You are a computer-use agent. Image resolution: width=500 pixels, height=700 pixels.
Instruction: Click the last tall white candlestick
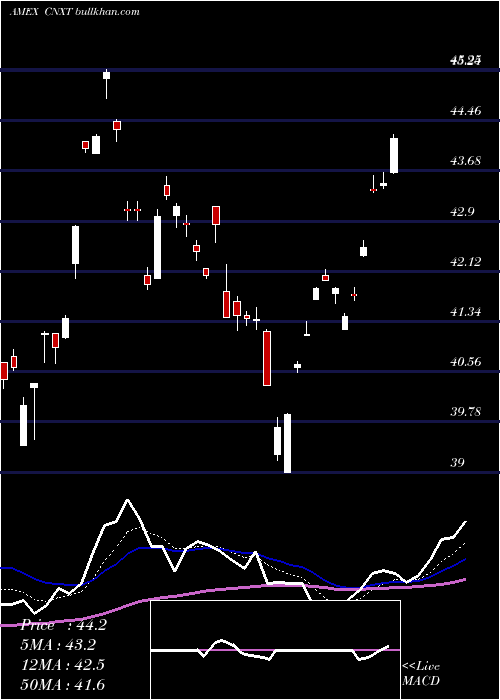pyautogui.click(x=394, y=155)
